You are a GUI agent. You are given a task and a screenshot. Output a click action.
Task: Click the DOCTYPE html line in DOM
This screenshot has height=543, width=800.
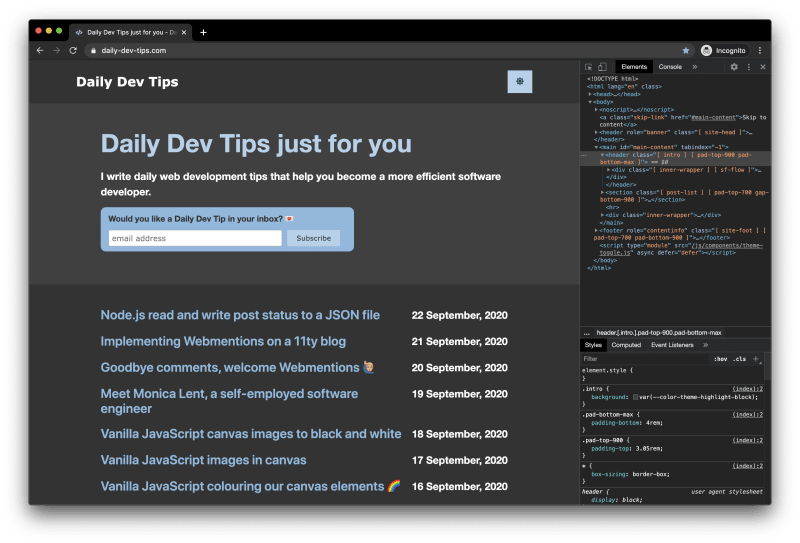[x=612, y=79]
